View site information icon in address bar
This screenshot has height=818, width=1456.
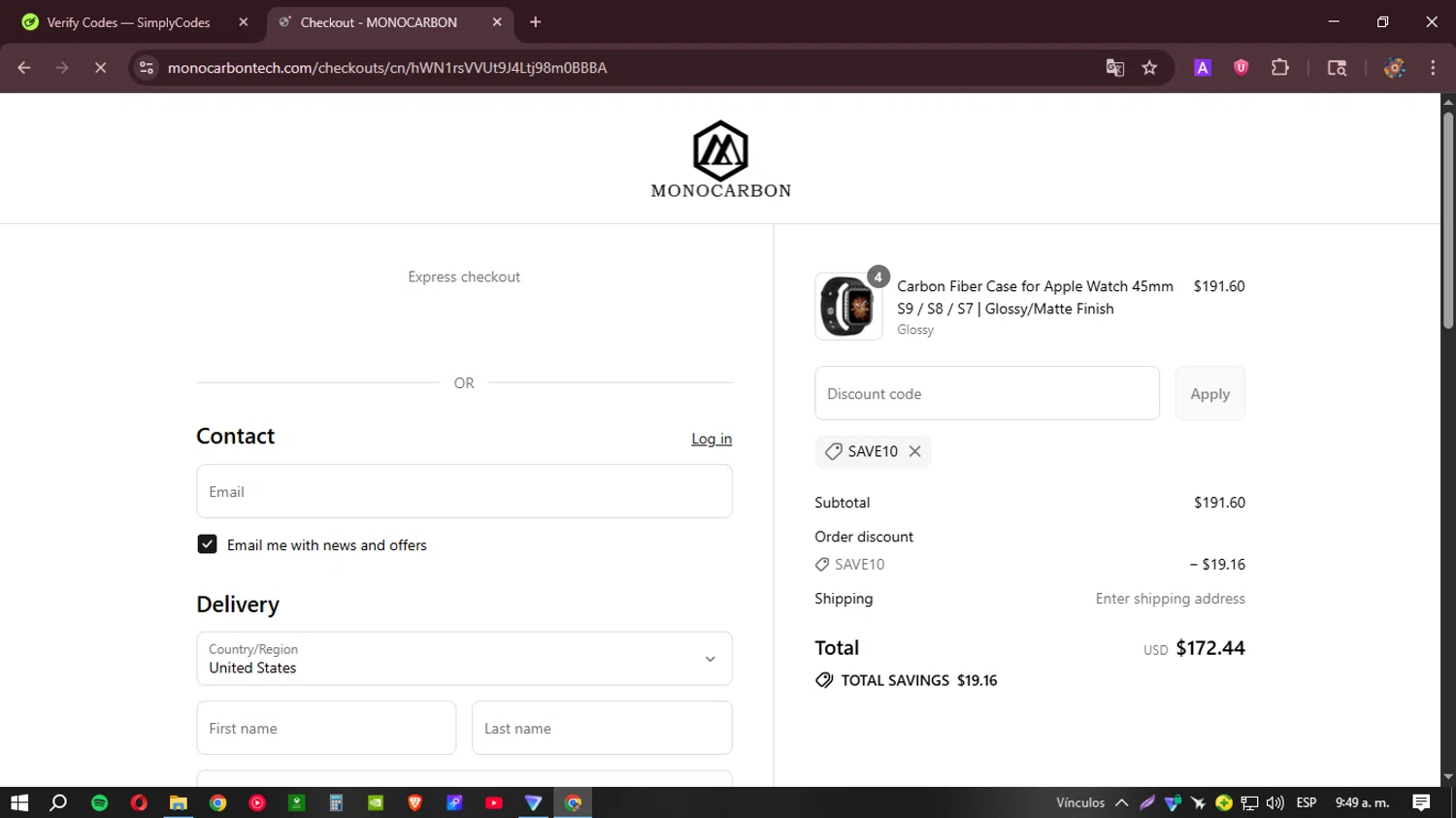[147, 68]
